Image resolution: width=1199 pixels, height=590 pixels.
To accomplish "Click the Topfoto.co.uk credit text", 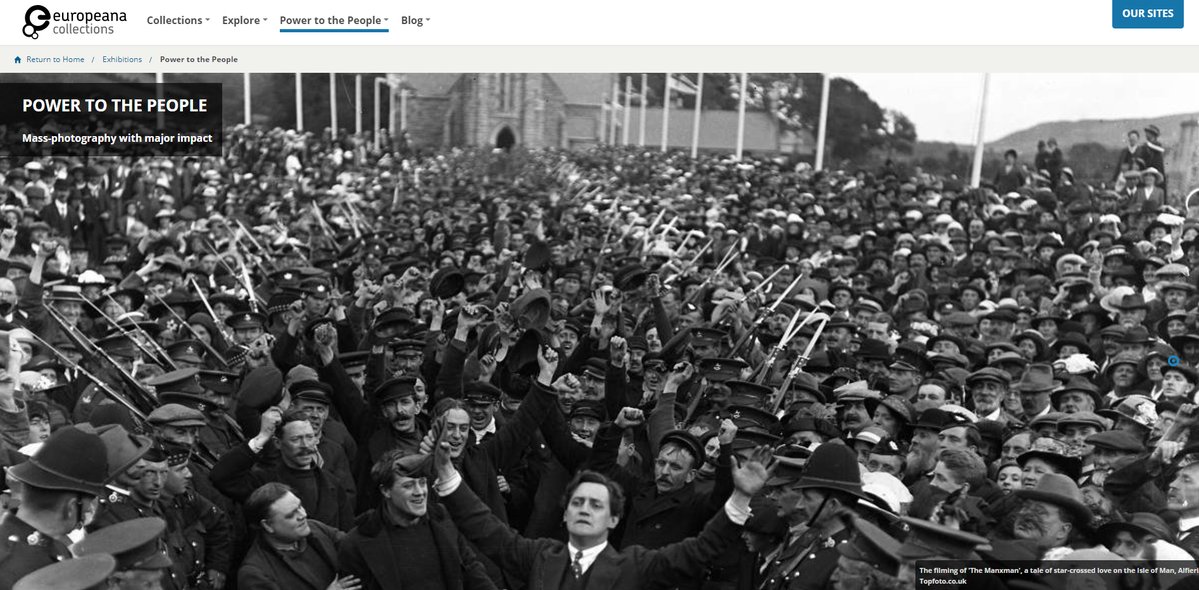I will coord(943,582).
